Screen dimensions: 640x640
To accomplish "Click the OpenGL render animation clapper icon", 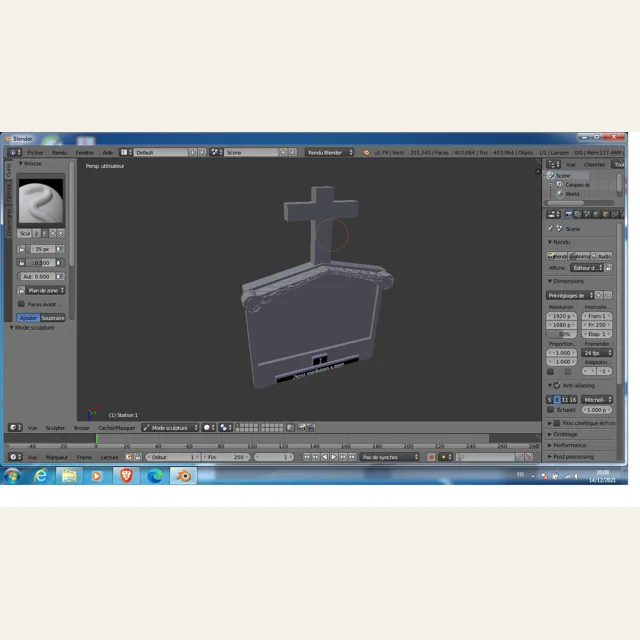I will click(x=311, y=427).
